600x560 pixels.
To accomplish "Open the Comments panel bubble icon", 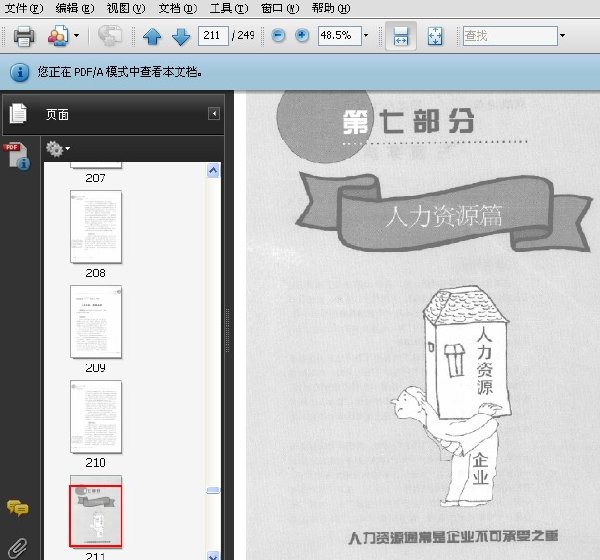I will click(17, 508).
